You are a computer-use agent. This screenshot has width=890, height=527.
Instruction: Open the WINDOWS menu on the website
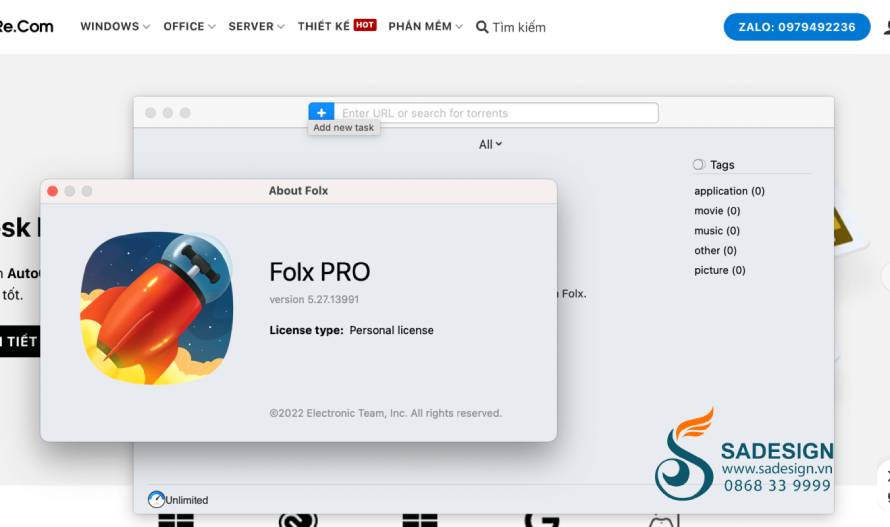click(x=110, y=27)
